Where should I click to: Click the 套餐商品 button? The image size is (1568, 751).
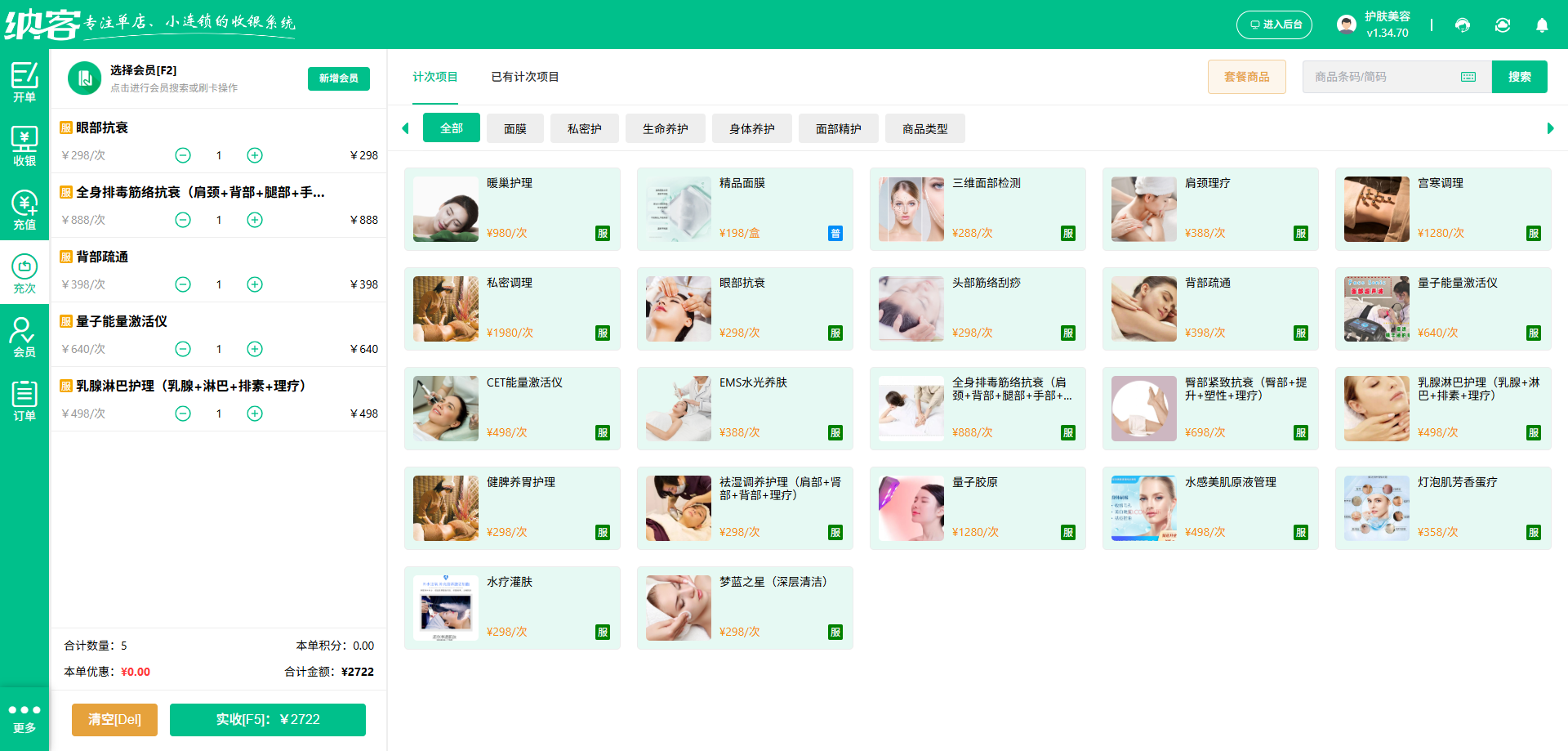pos(1247,77)
